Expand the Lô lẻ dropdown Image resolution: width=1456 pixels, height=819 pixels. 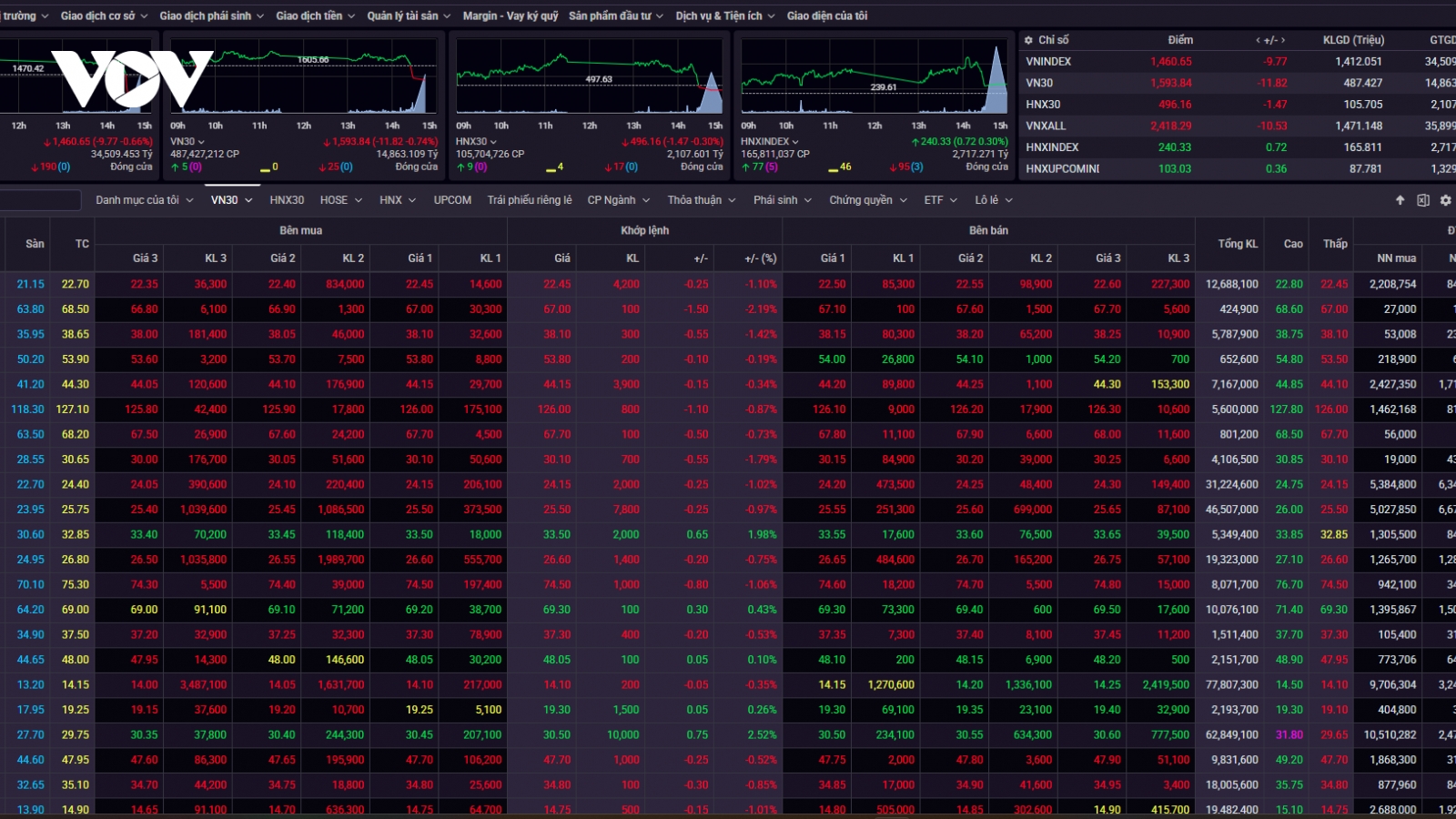pyautogui.click(x=994, y=200)
